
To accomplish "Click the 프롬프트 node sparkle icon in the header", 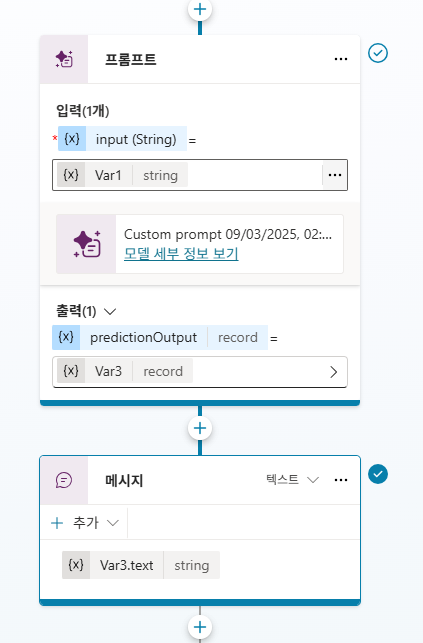I will [64, 59].
